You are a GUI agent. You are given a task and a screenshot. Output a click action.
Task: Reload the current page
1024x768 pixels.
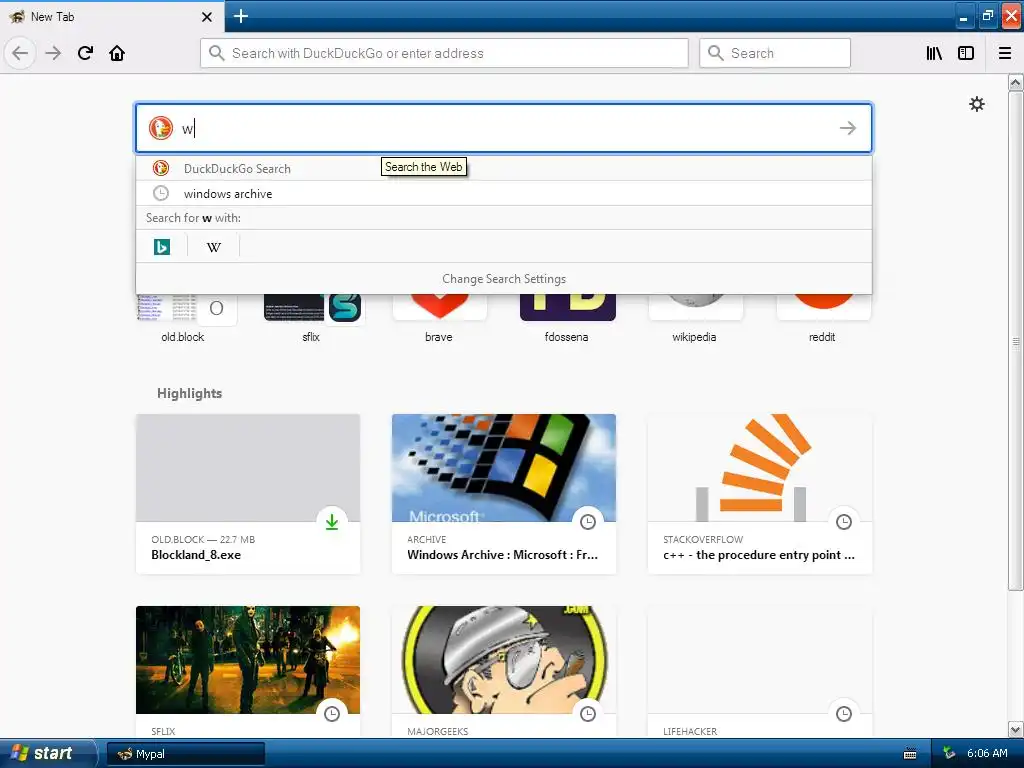(x=86, y=53)
